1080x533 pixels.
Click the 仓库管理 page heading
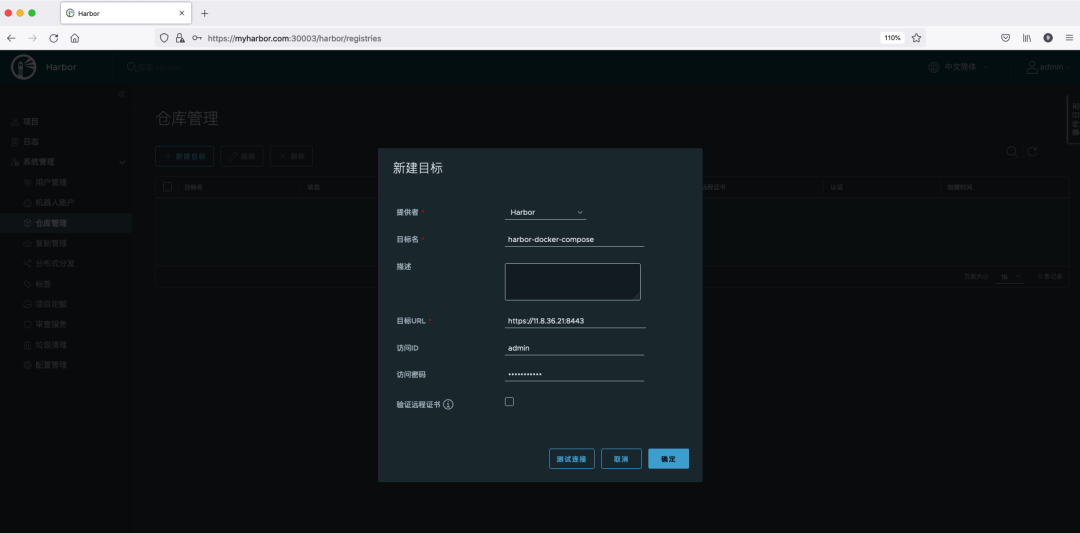(187, 118)
